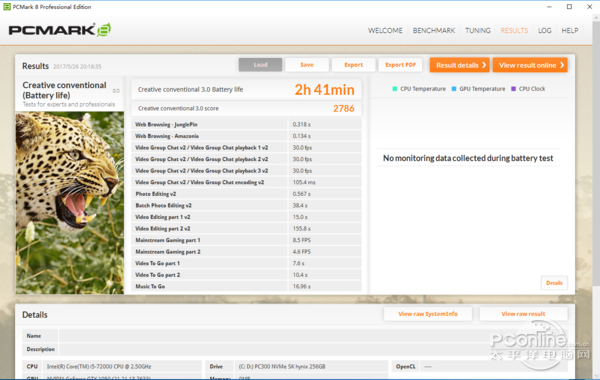Click the PCMark 8 title bar app icon

[x=7, y=7]
